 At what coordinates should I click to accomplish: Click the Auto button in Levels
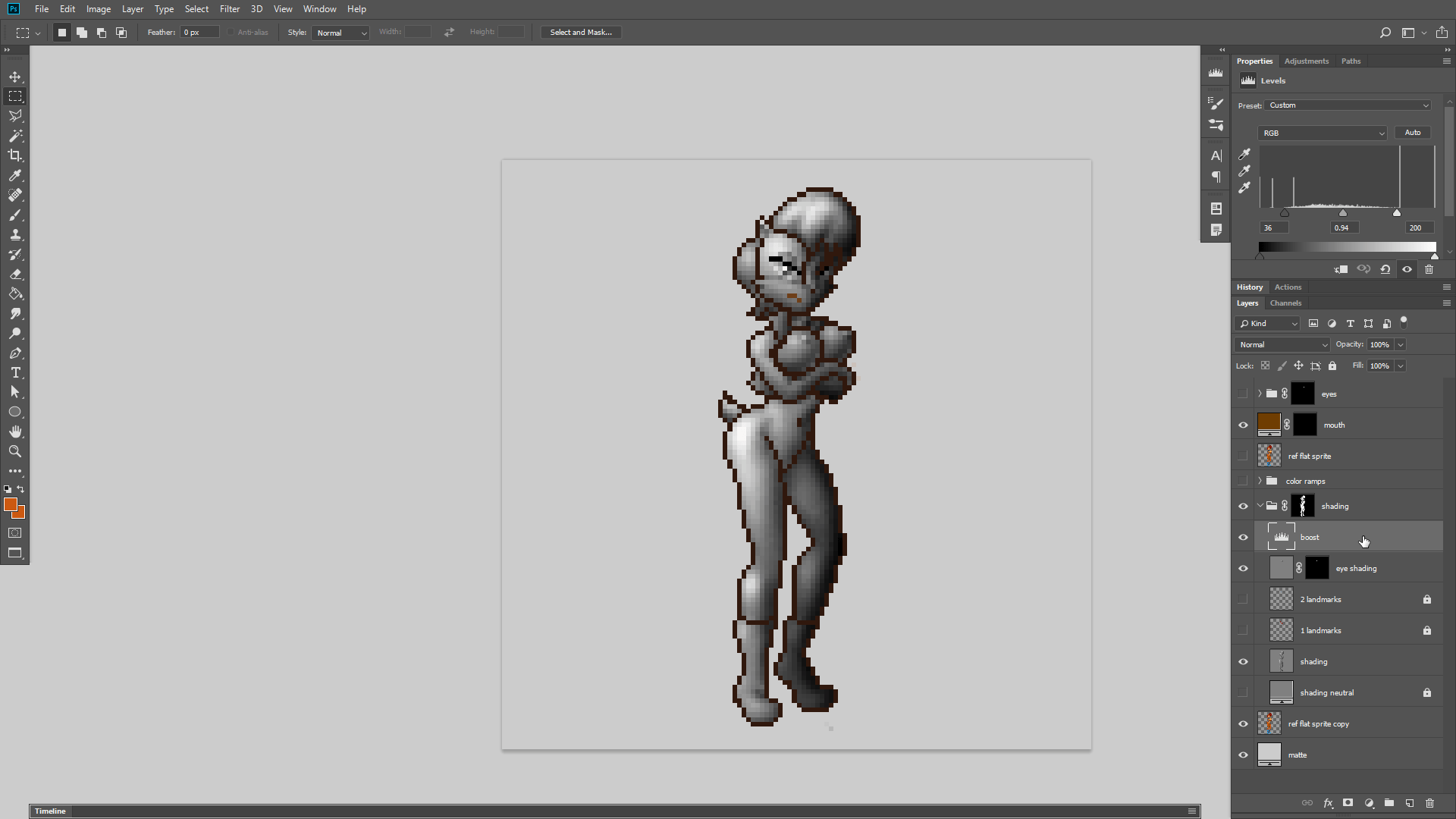point(1412,132)
